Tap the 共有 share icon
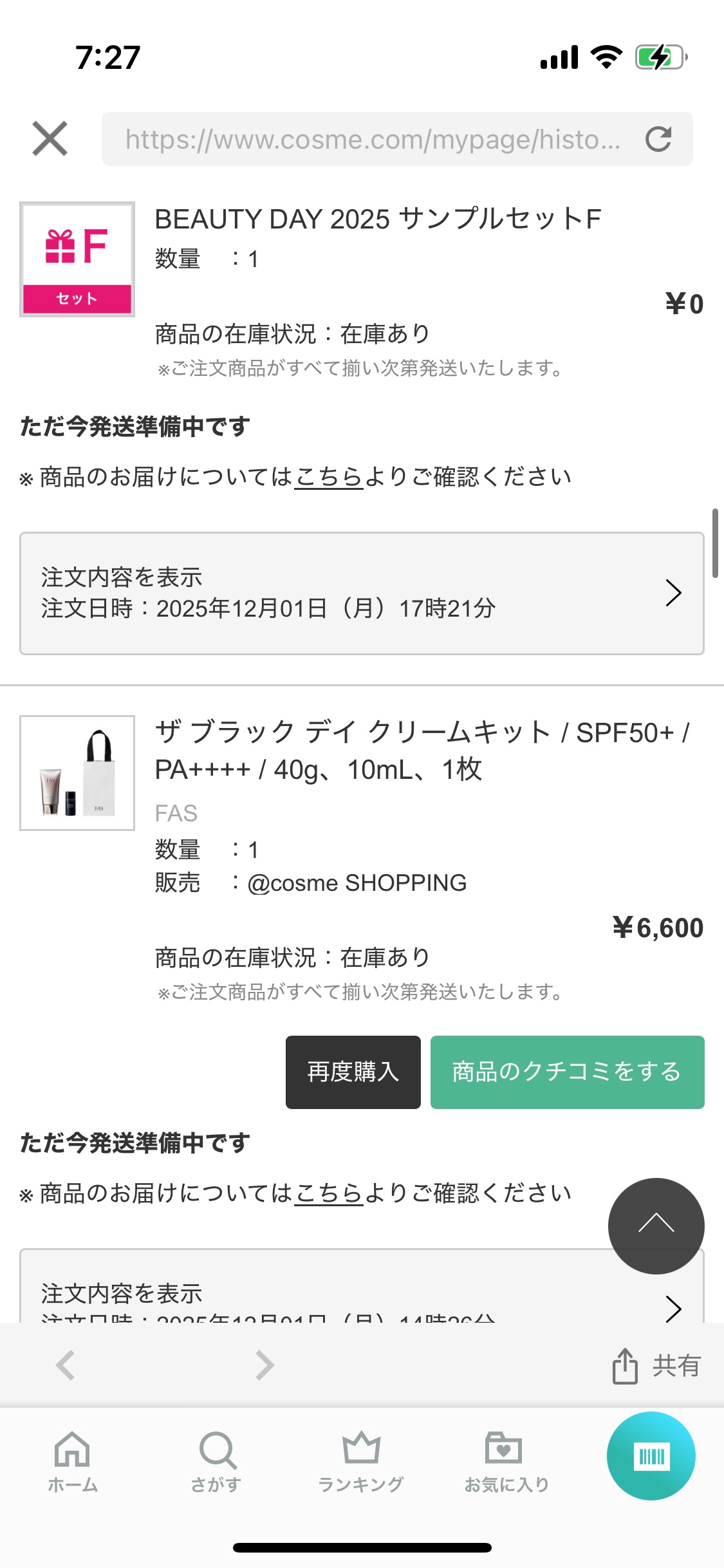Viewport: 724px width, 1568px height. pos(625,1365)
